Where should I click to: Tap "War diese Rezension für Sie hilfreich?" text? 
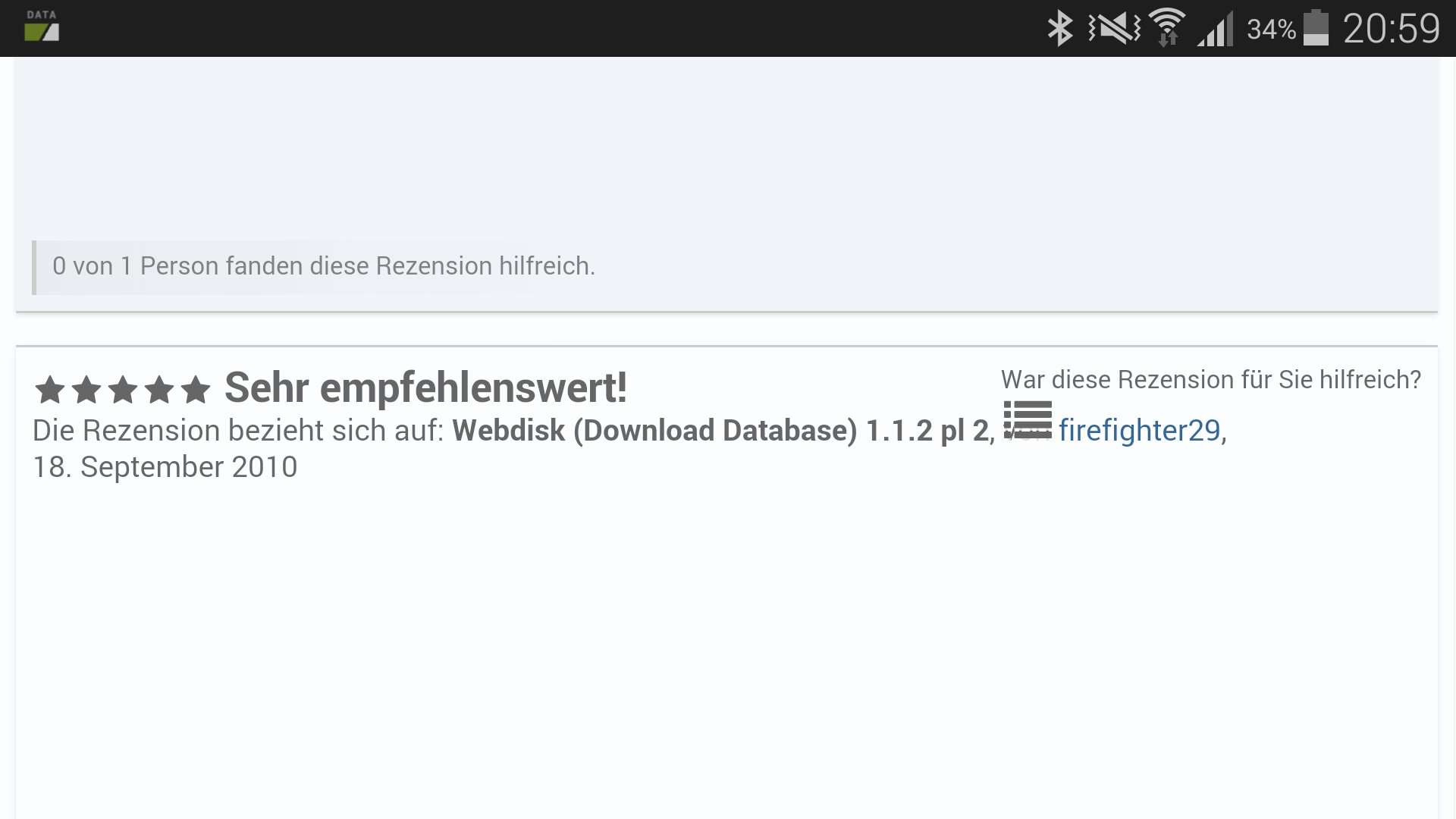pos(1210,379)
